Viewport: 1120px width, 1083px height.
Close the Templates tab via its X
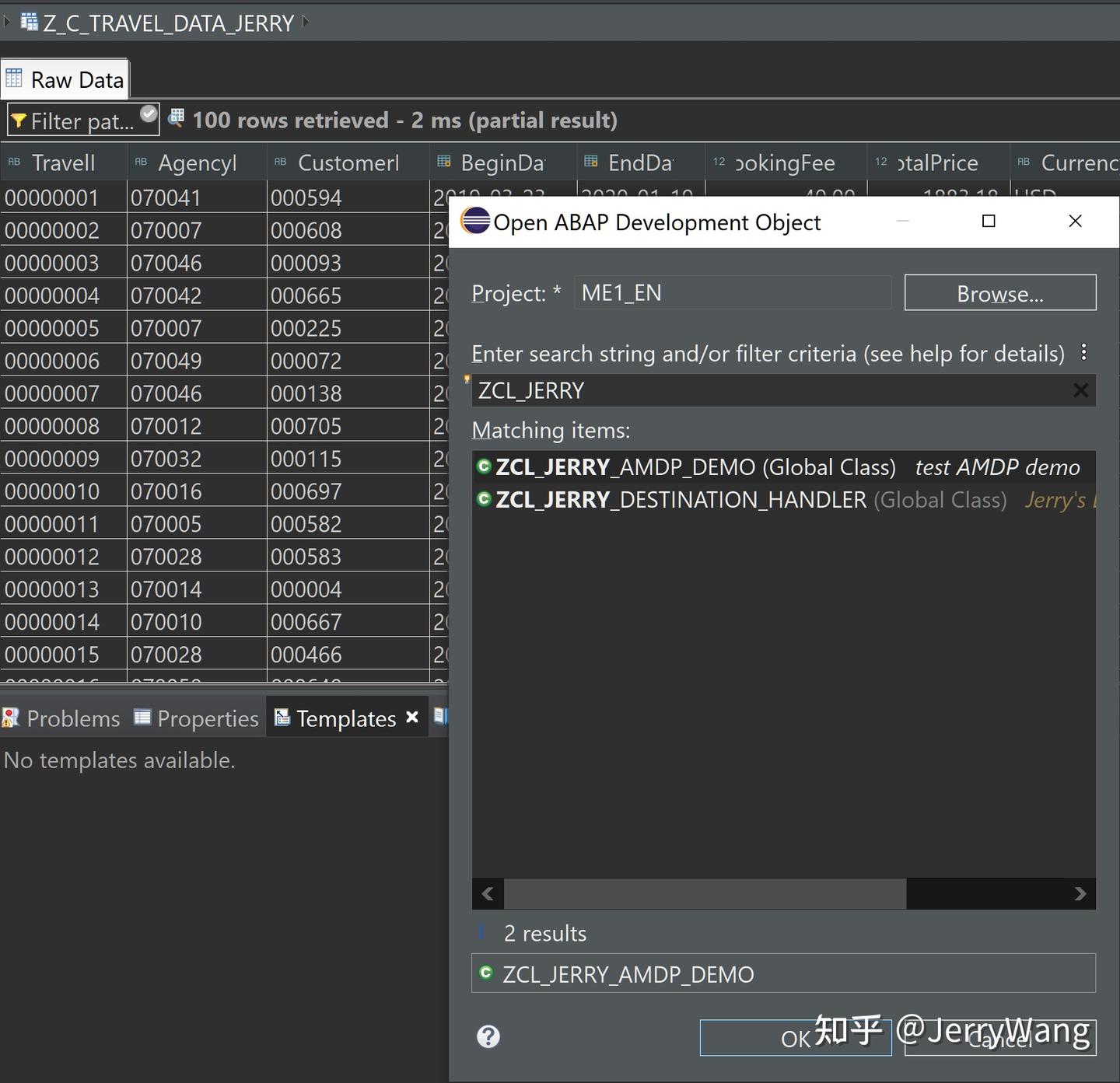coord(412,717)
